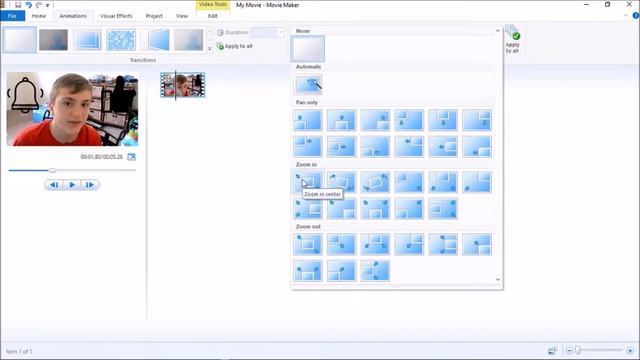Select the dark gray crossfade transition
The height and width of the screenshot is (360, 640).
[x=53, y=40]
